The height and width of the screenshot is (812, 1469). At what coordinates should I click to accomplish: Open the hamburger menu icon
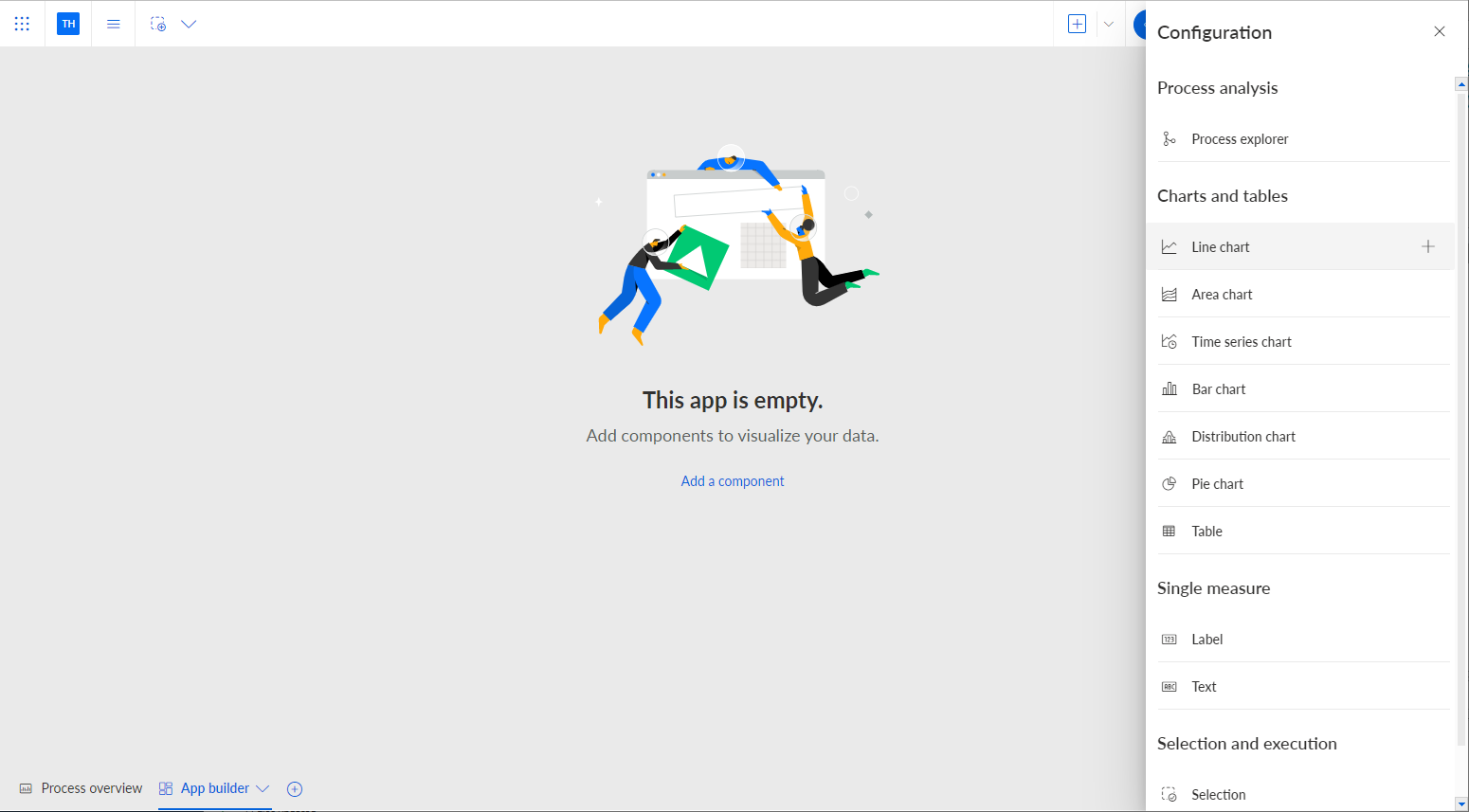(x=114, y=24)
